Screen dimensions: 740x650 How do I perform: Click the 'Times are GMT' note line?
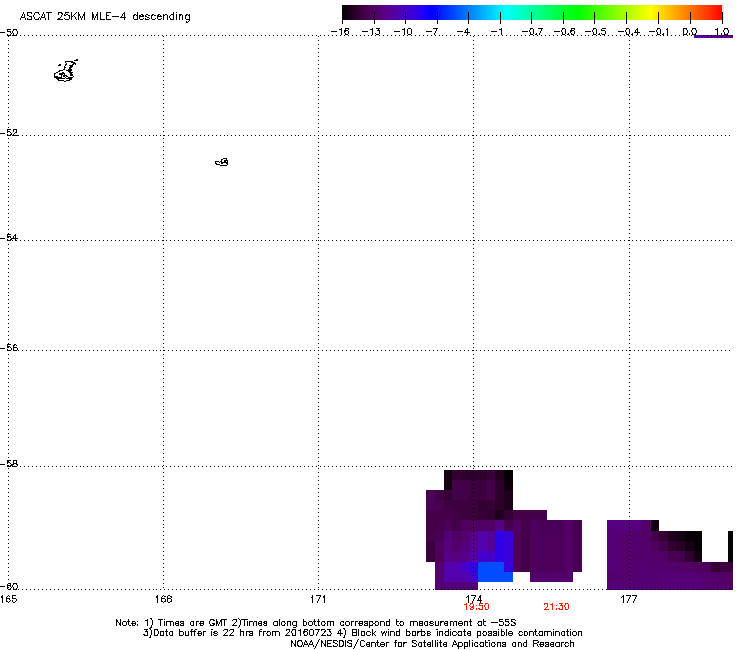(x=316, y=623)
